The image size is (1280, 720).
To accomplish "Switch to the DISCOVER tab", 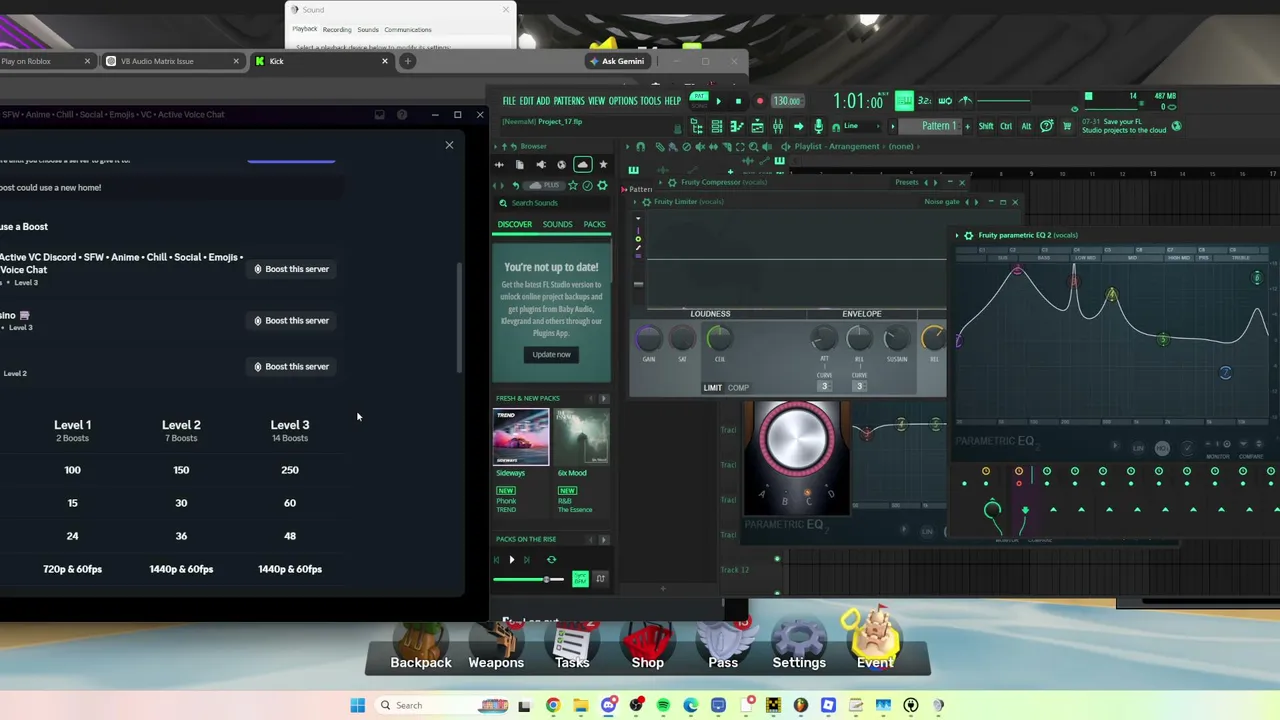I will 515,224.
